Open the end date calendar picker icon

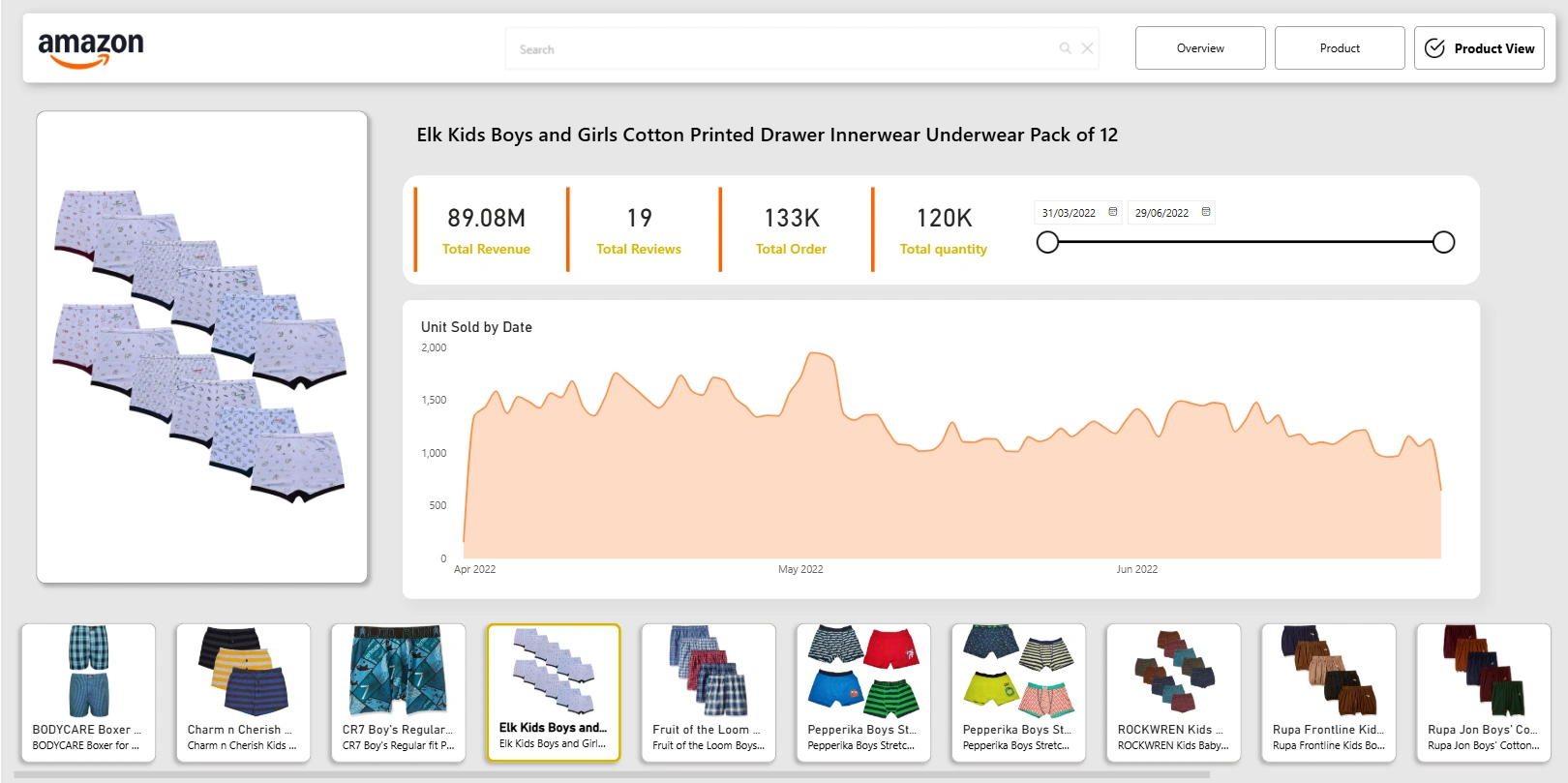pyautogui.click(x=1206, y=212)
